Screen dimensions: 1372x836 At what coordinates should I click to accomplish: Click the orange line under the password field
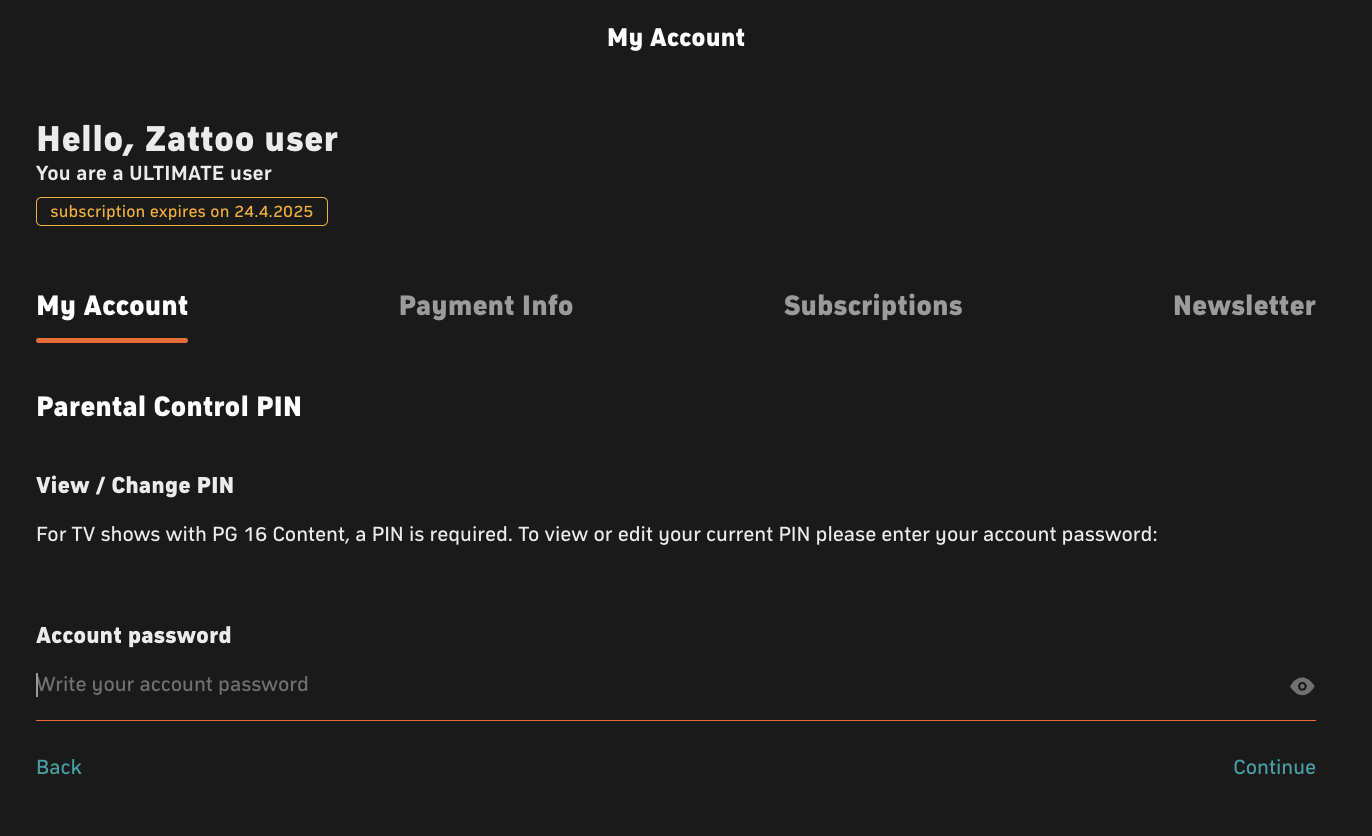click(676, 720)
